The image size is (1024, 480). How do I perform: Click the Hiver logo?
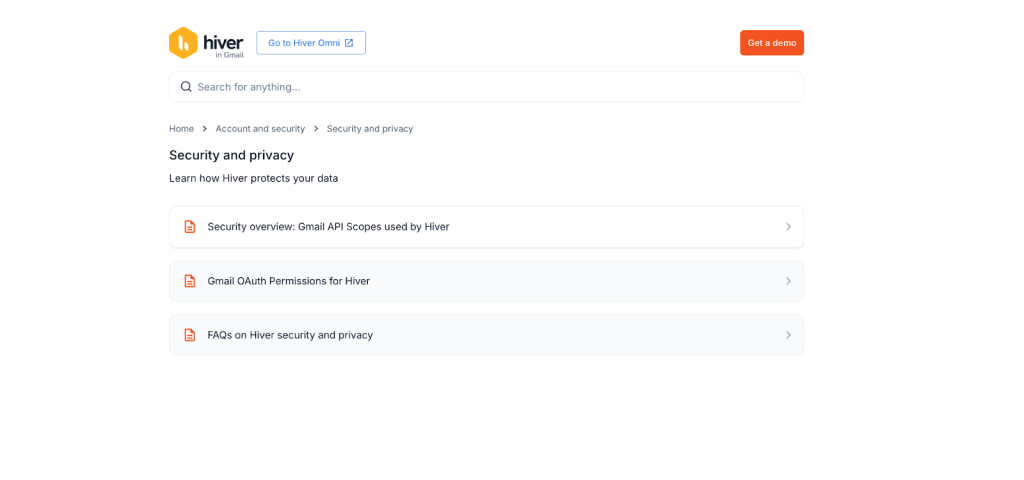click(206, 43)
